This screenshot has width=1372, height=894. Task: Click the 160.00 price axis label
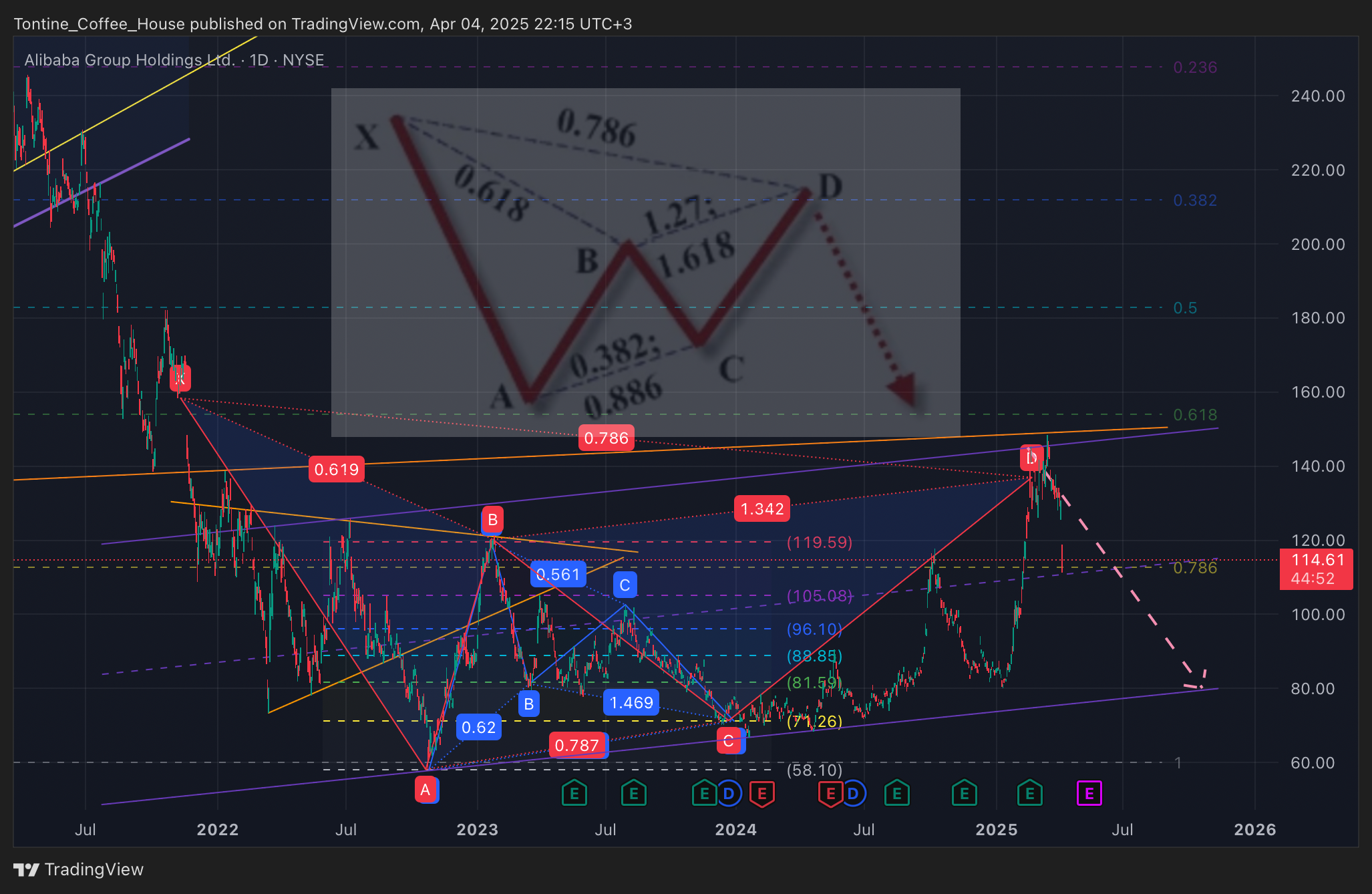tap(1318, 392)
